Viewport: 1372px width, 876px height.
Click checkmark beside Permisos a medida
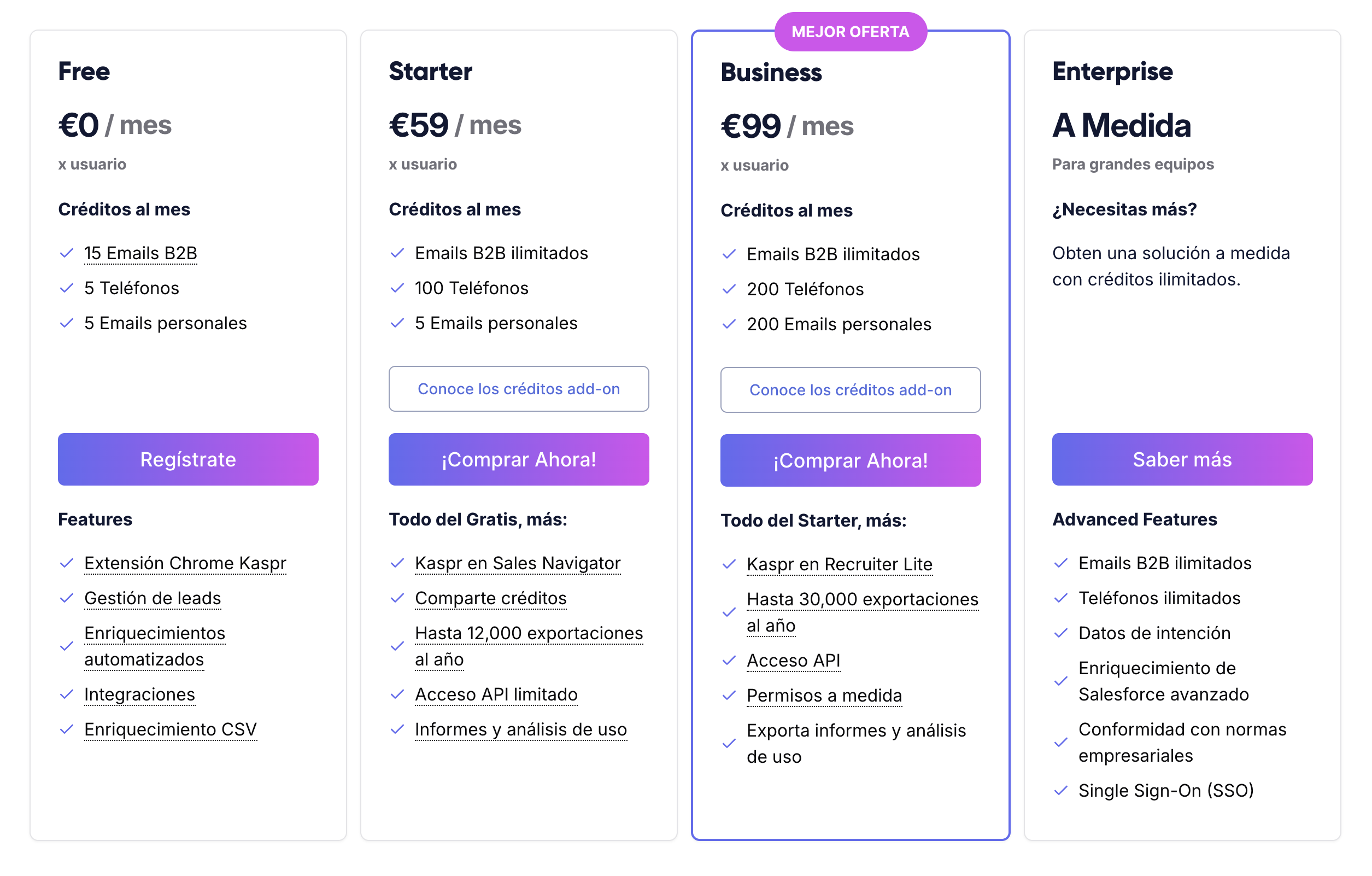point(729,696)
